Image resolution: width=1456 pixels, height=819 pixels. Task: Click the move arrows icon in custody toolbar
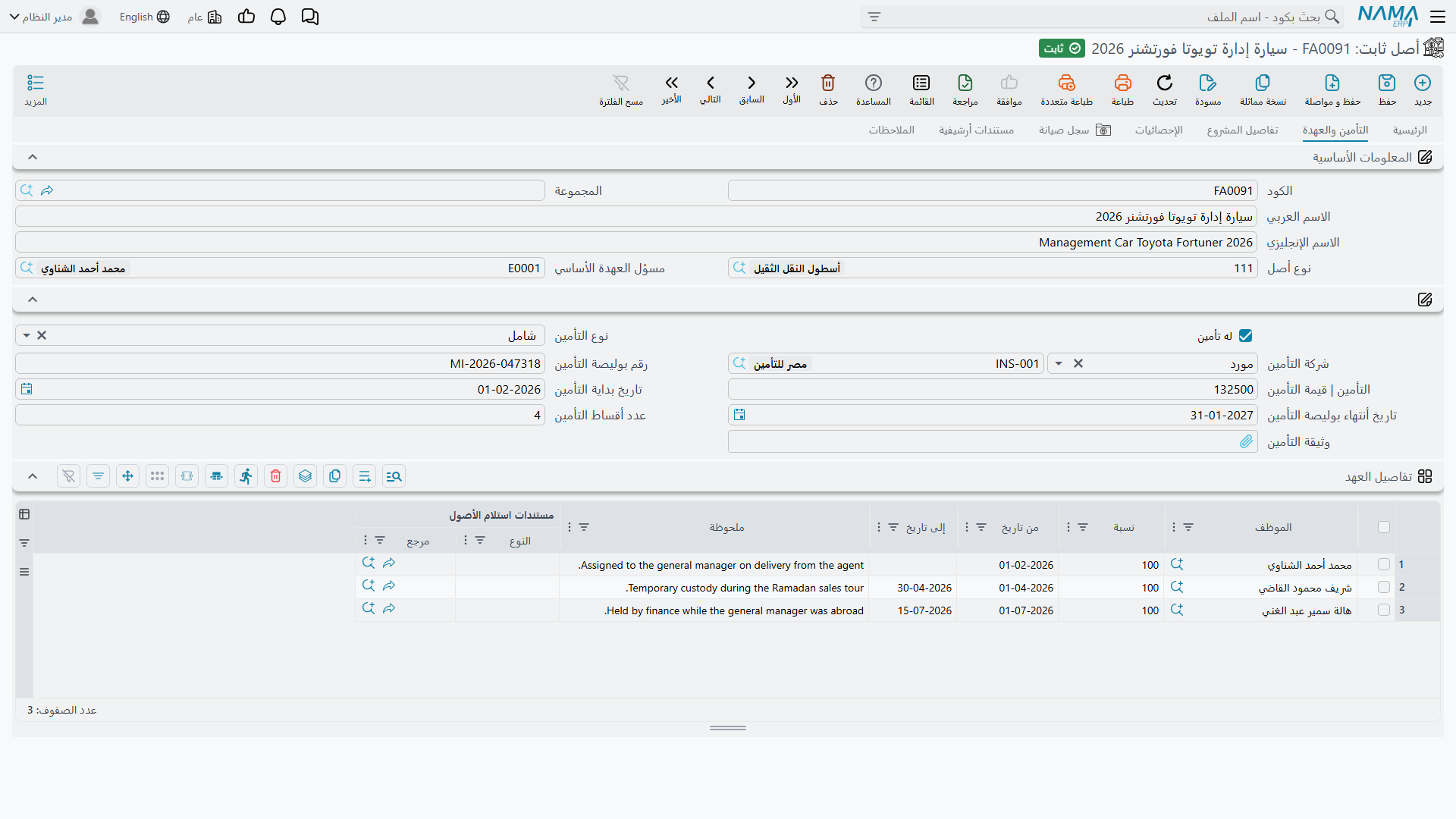point(128,476)
